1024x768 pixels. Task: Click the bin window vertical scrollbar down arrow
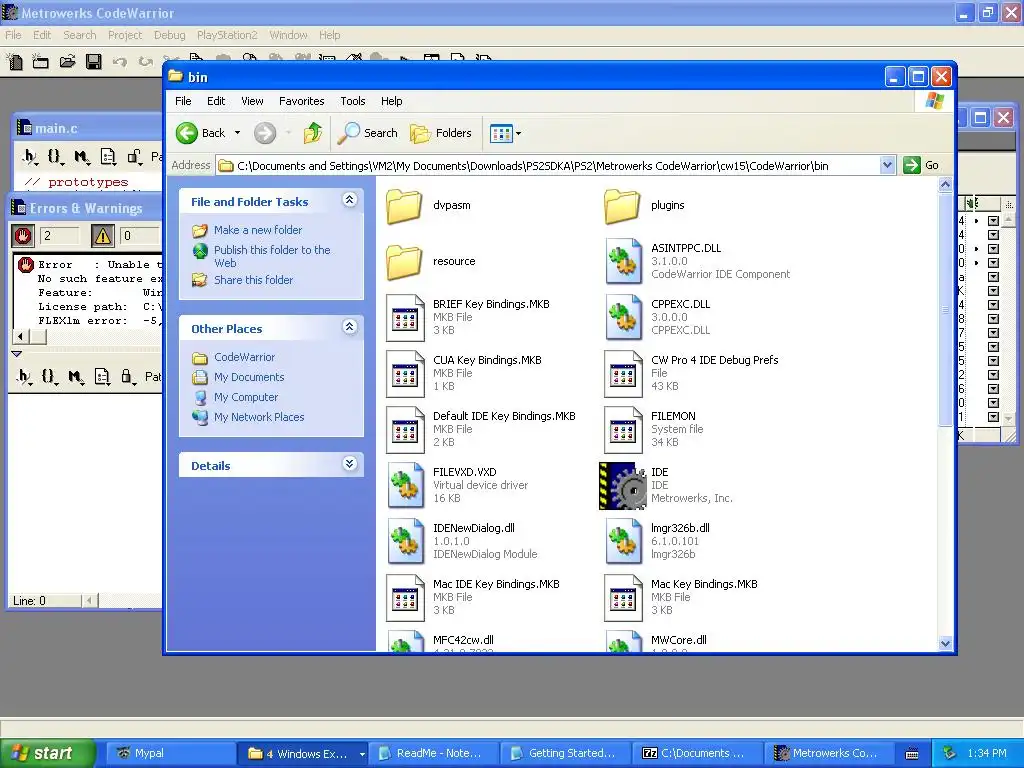tap(945, 643)
